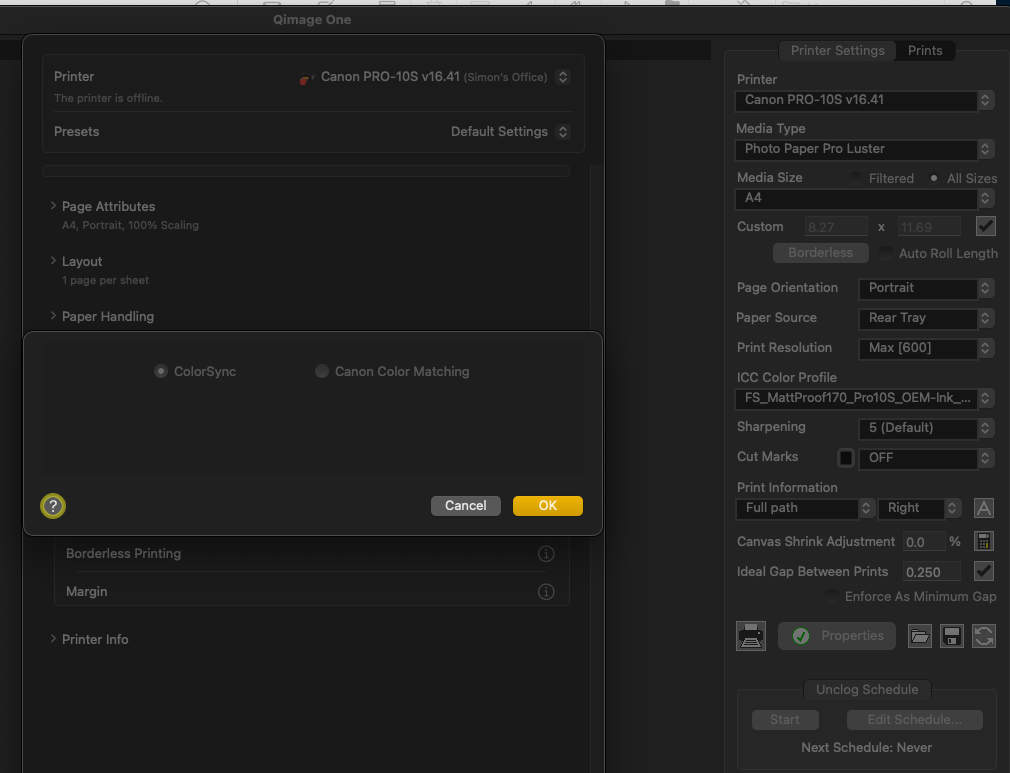
Task: Open the Print Resolution dropdown
Action: click(x=926, y=348)
